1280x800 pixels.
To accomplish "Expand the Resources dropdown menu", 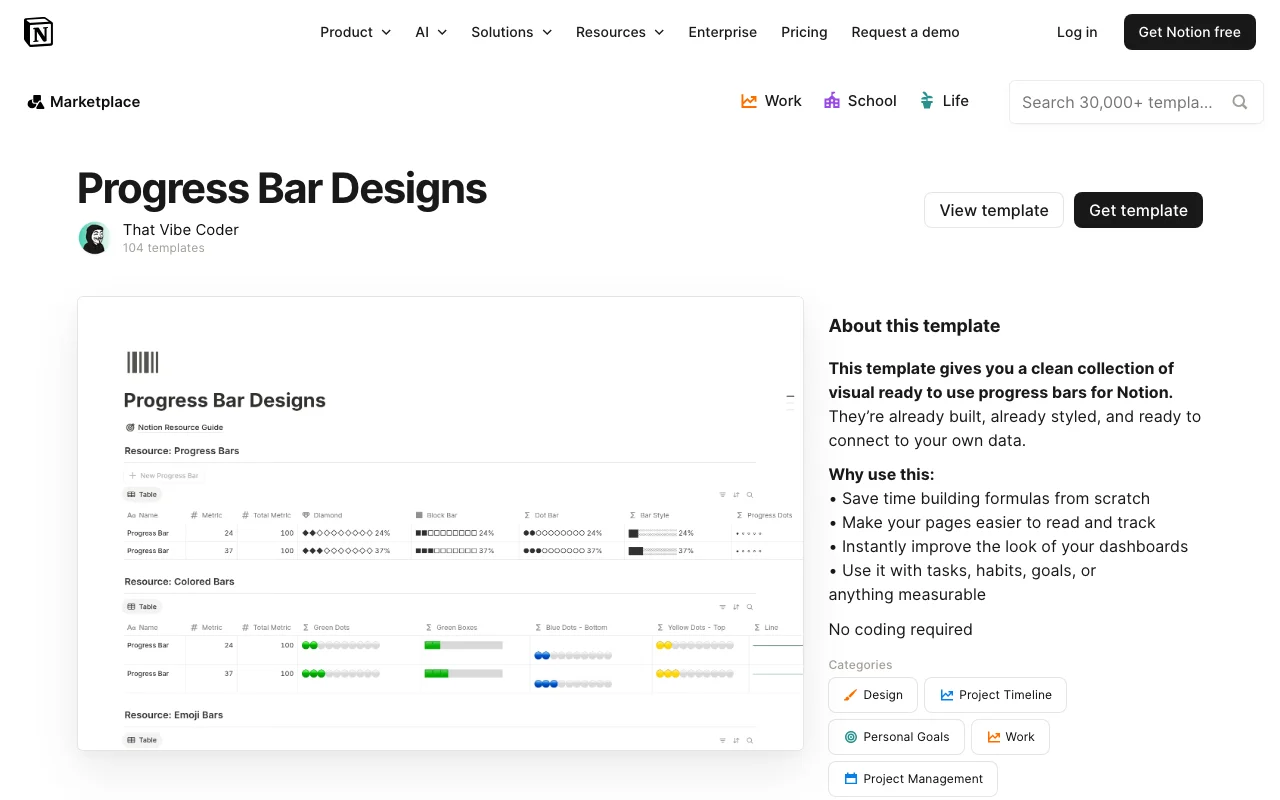I will tap(620, 32).
